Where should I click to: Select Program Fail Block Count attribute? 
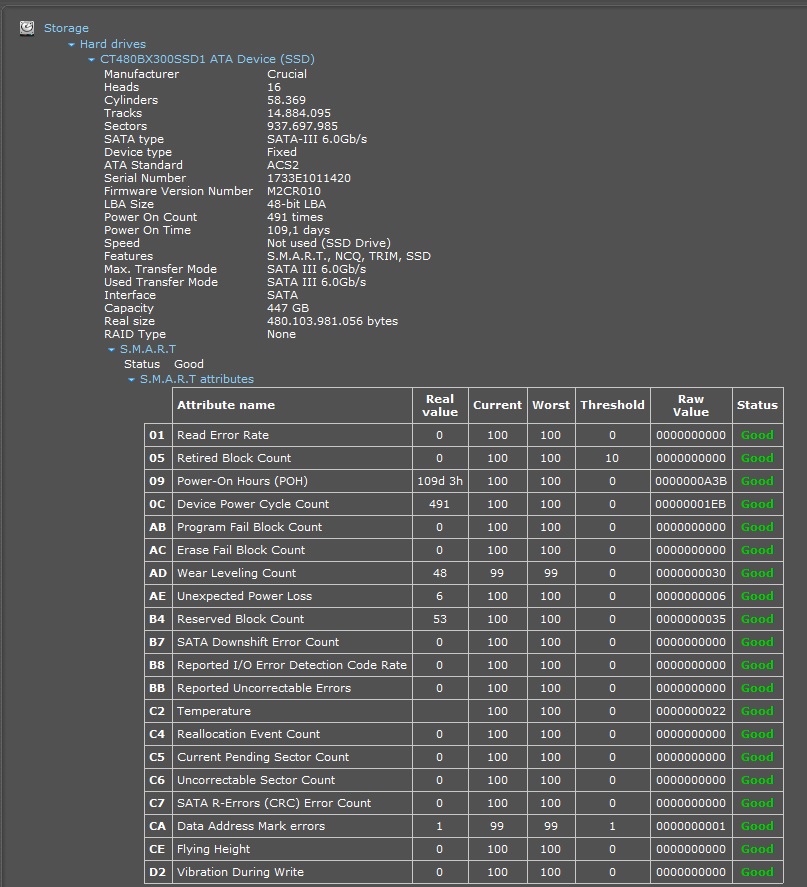[x=249, y=527]
